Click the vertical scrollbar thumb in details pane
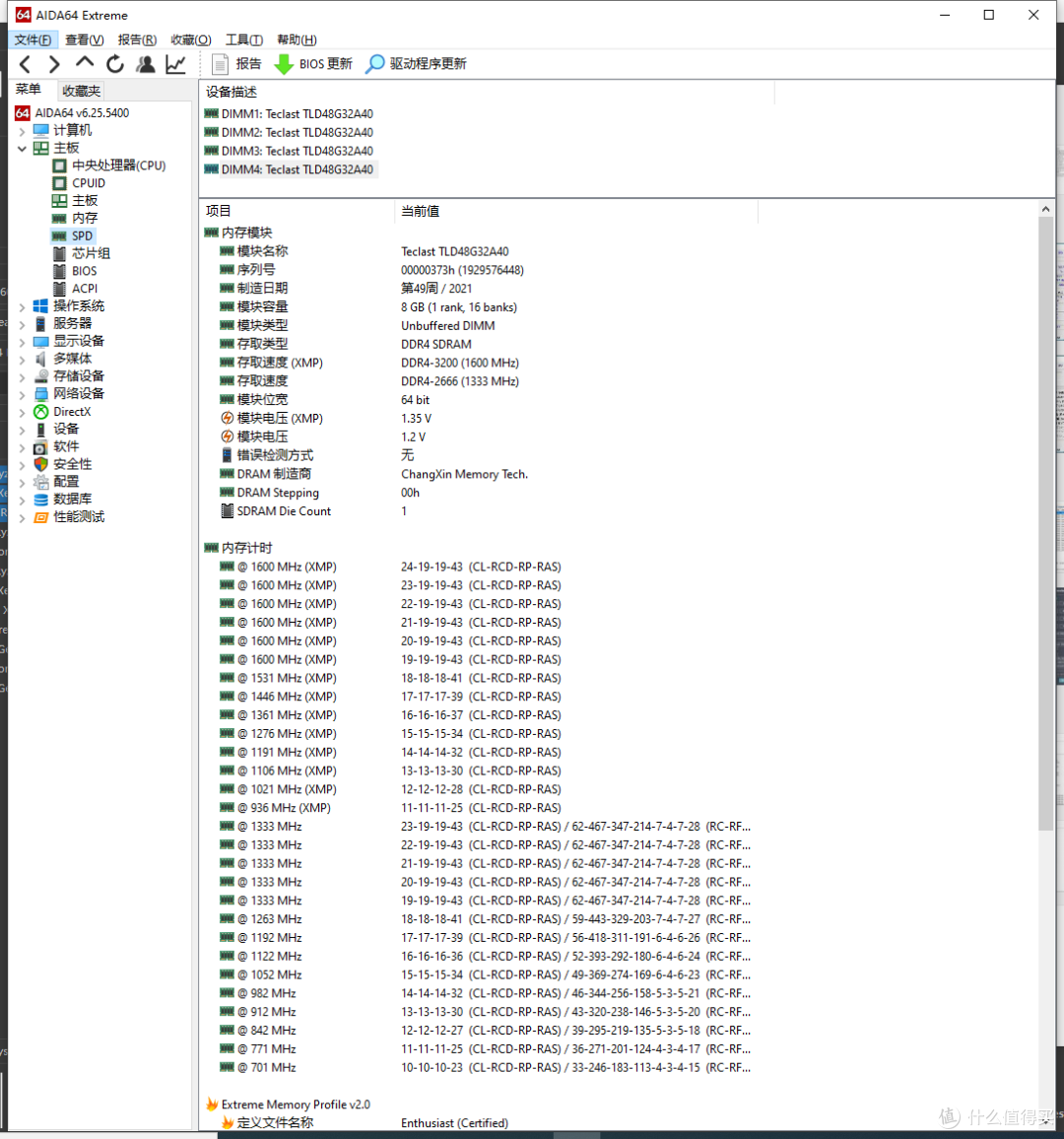The height and width of the screenshot is (1139, 1064). pyautogui.click(x=1046, y=523)
